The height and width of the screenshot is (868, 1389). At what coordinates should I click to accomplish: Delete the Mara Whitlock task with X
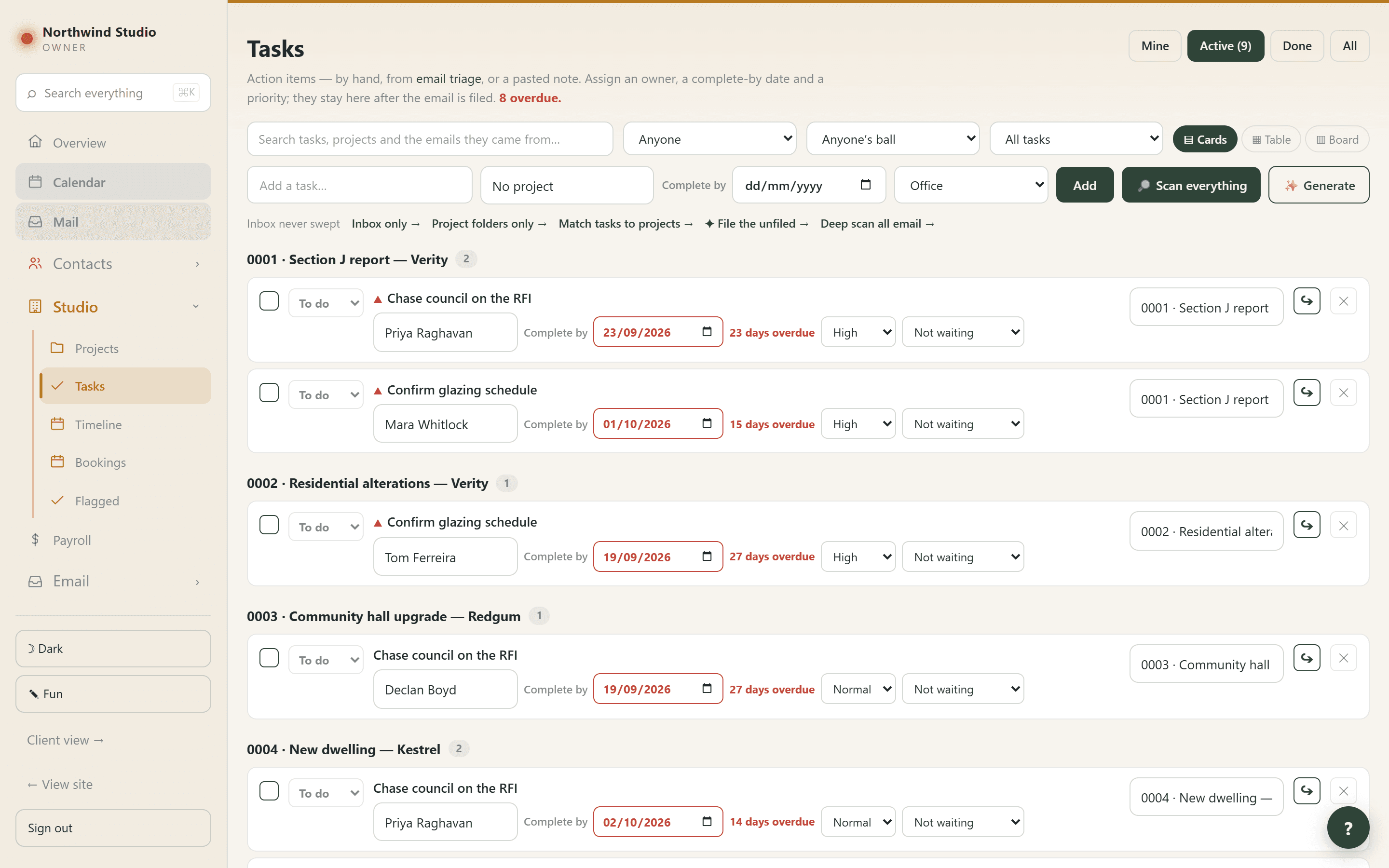pyautogui.click(x=1343, y=393)
